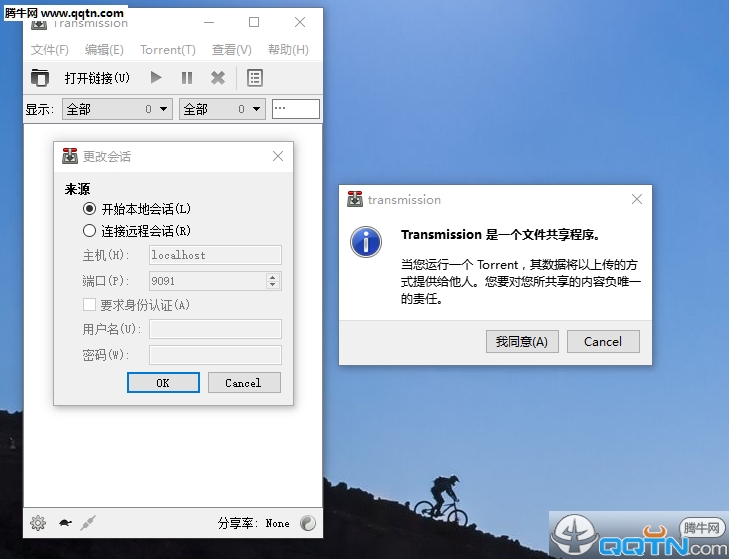Click the 分享率: None status text
Image resolution: width=729 pixels, height=559 pixels.
pos(253,523)
